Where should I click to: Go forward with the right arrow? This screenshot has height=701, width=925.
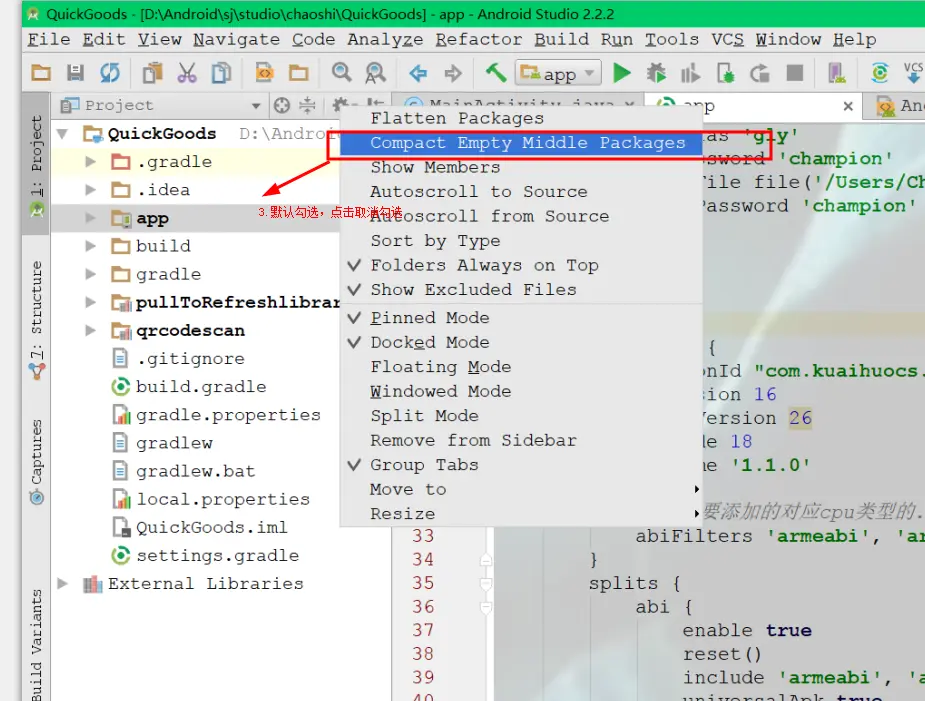[x=453, y=74]
